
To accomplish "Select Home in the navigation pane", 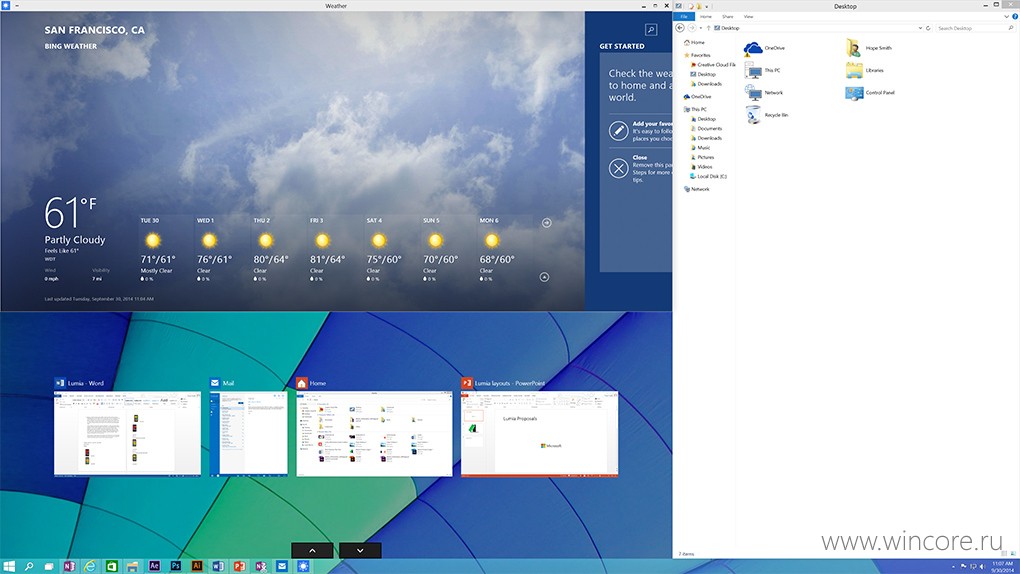I will click(694, 42).
